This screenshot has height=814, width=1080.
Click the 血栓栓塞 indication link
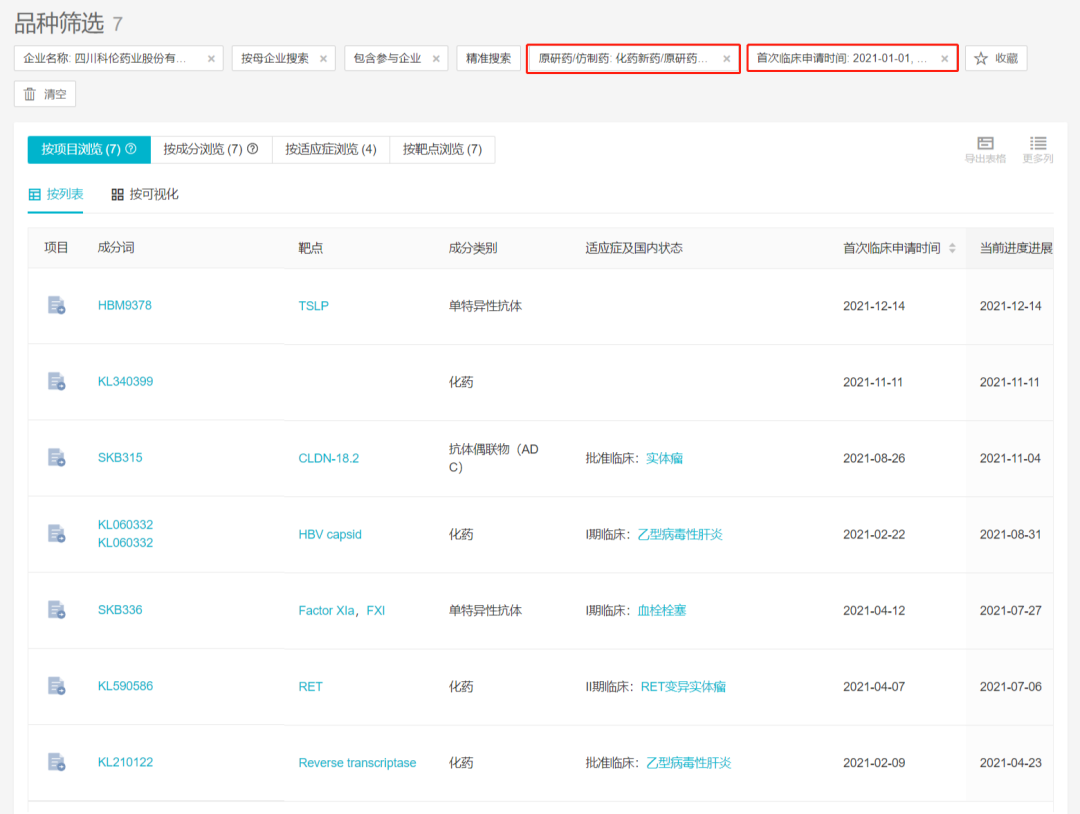(x=662, y=610)
